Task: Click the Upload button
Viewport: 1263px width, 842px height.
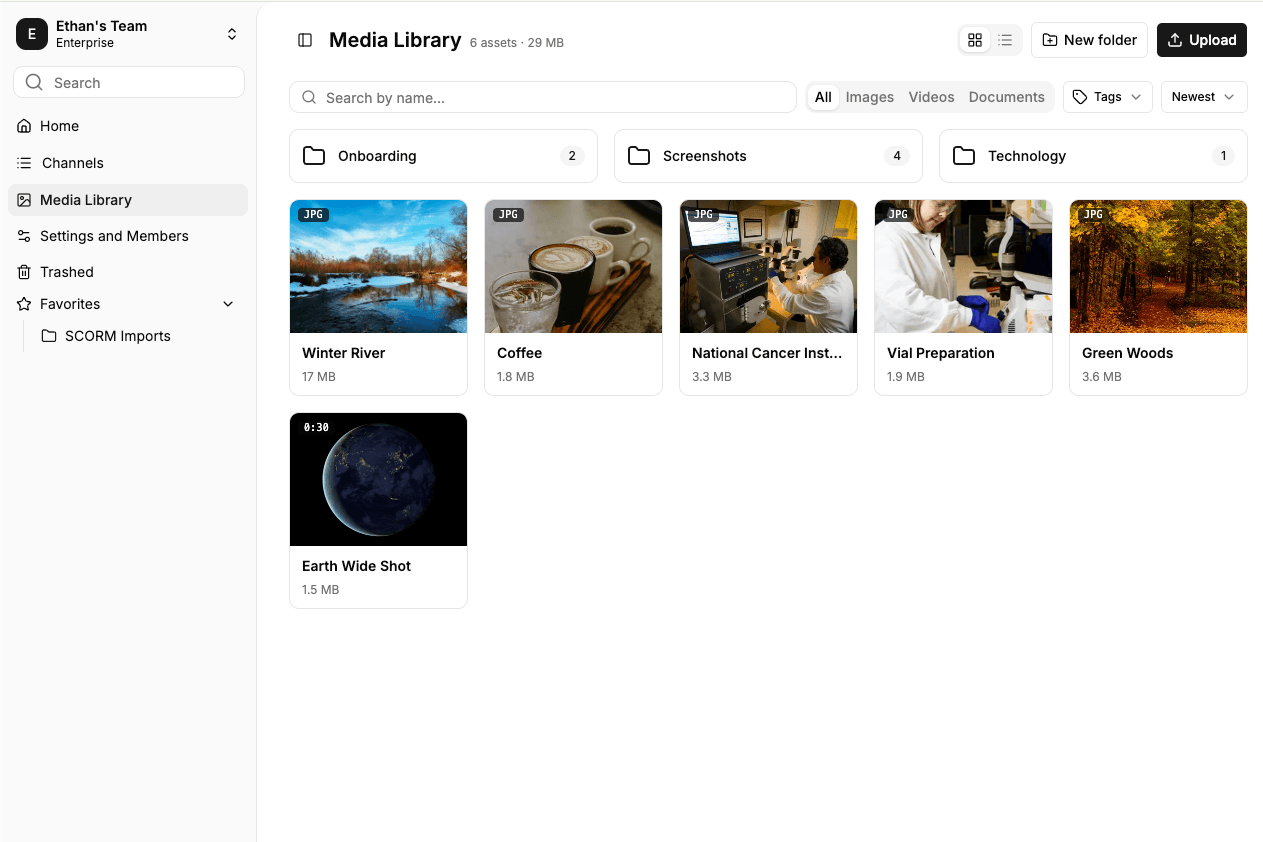Action: [x=1202, y=40]
